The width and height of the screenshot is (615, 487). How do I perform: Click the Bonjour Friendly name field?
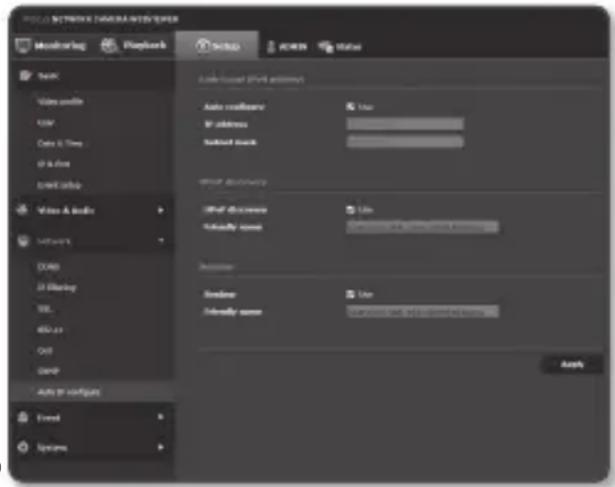(x=422, y=312)
